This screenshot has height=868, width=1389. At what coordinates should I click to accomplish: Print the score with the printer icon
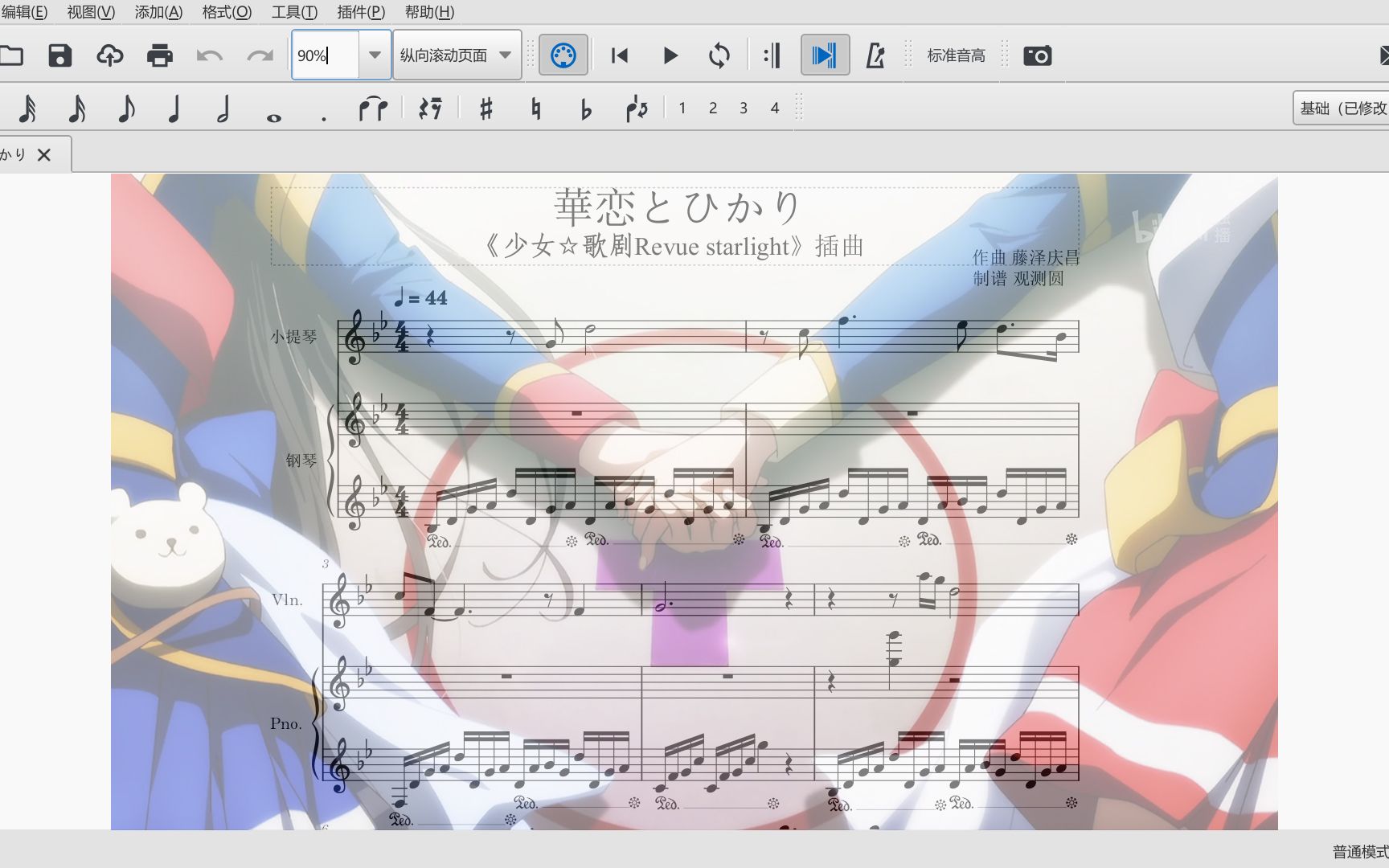pos(160,55)
